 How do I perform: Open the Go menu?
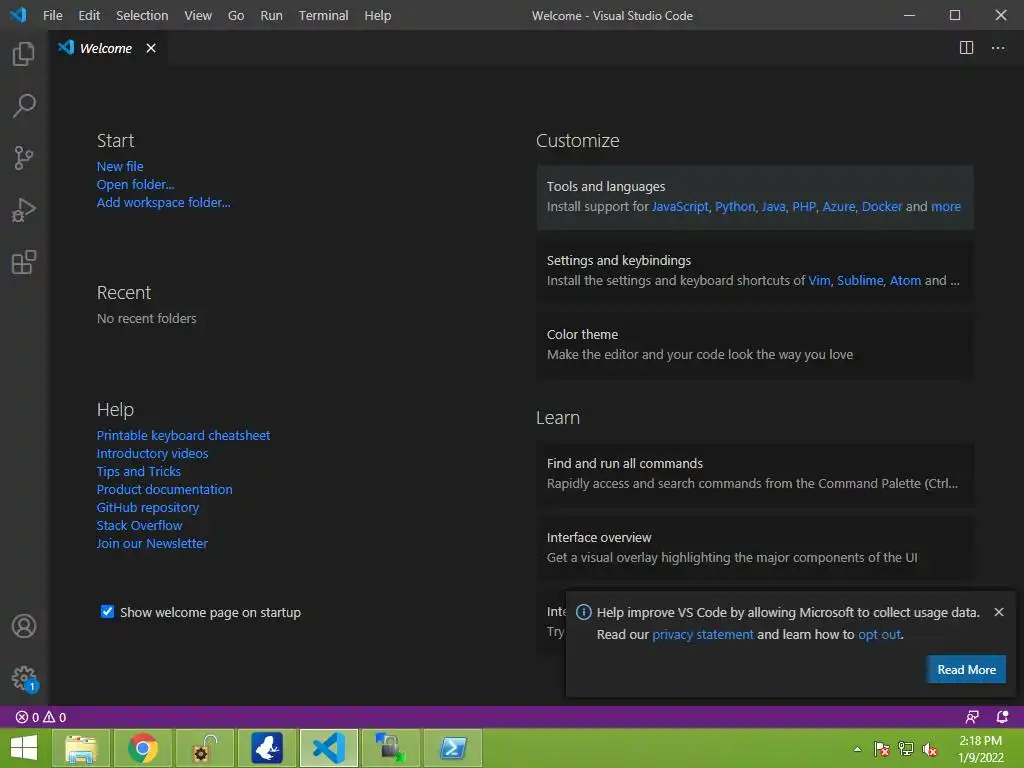click(x=236, y=15)
